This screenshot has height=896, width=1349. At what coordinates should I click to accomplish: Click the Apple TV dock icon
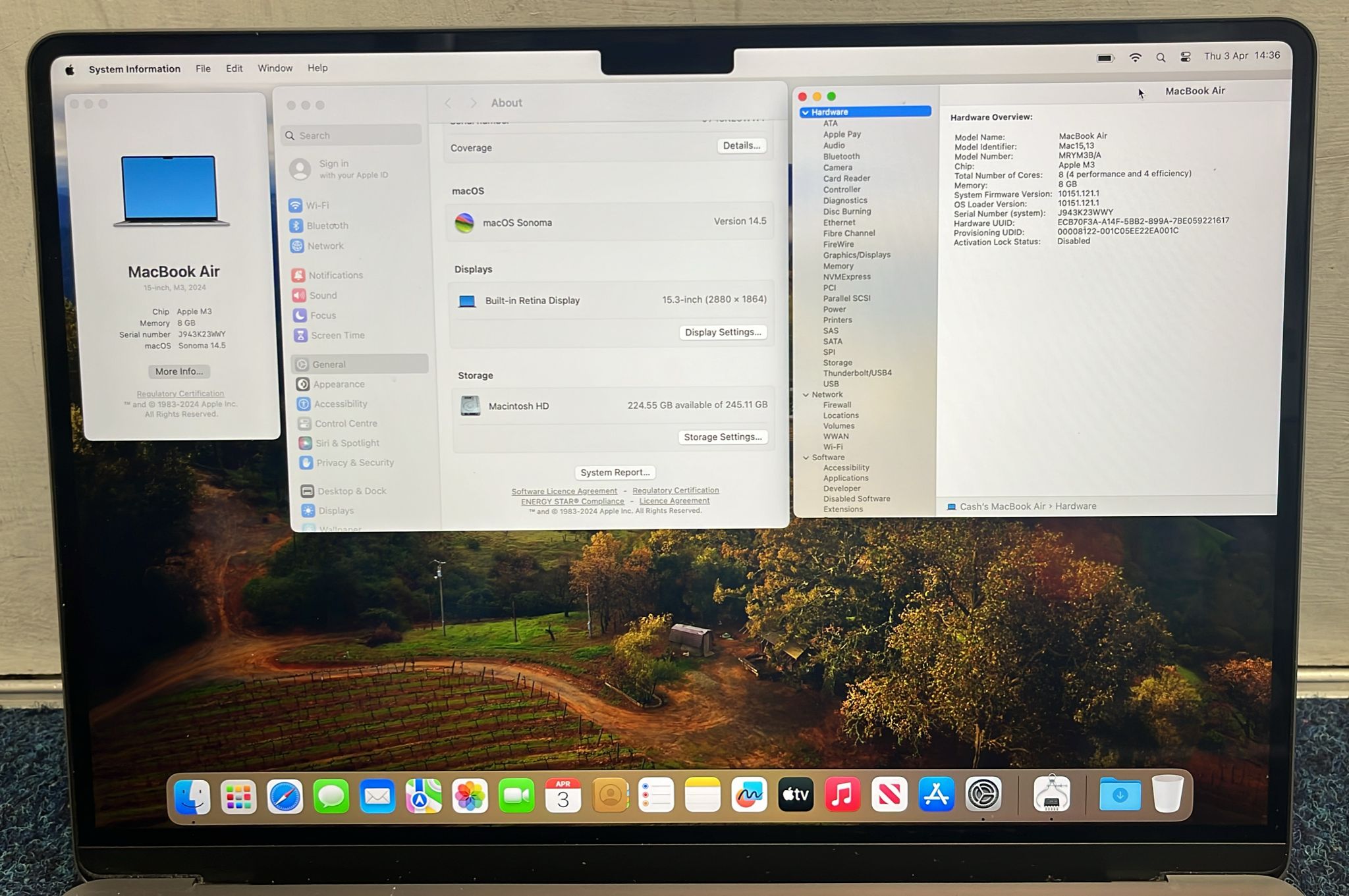coord(796,795)
